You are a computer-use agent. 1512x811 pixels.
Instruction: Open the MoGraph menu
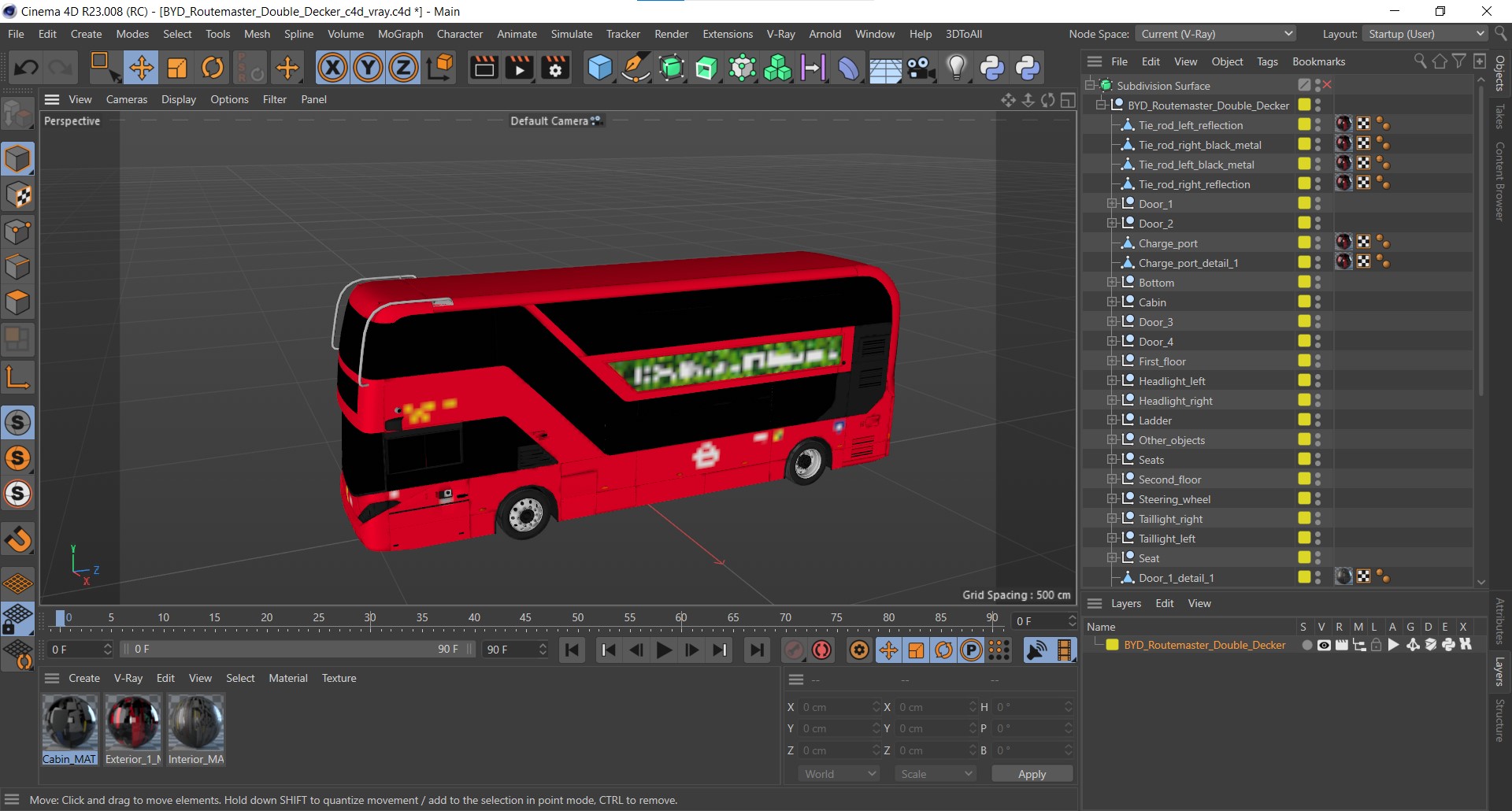point(400,34)
